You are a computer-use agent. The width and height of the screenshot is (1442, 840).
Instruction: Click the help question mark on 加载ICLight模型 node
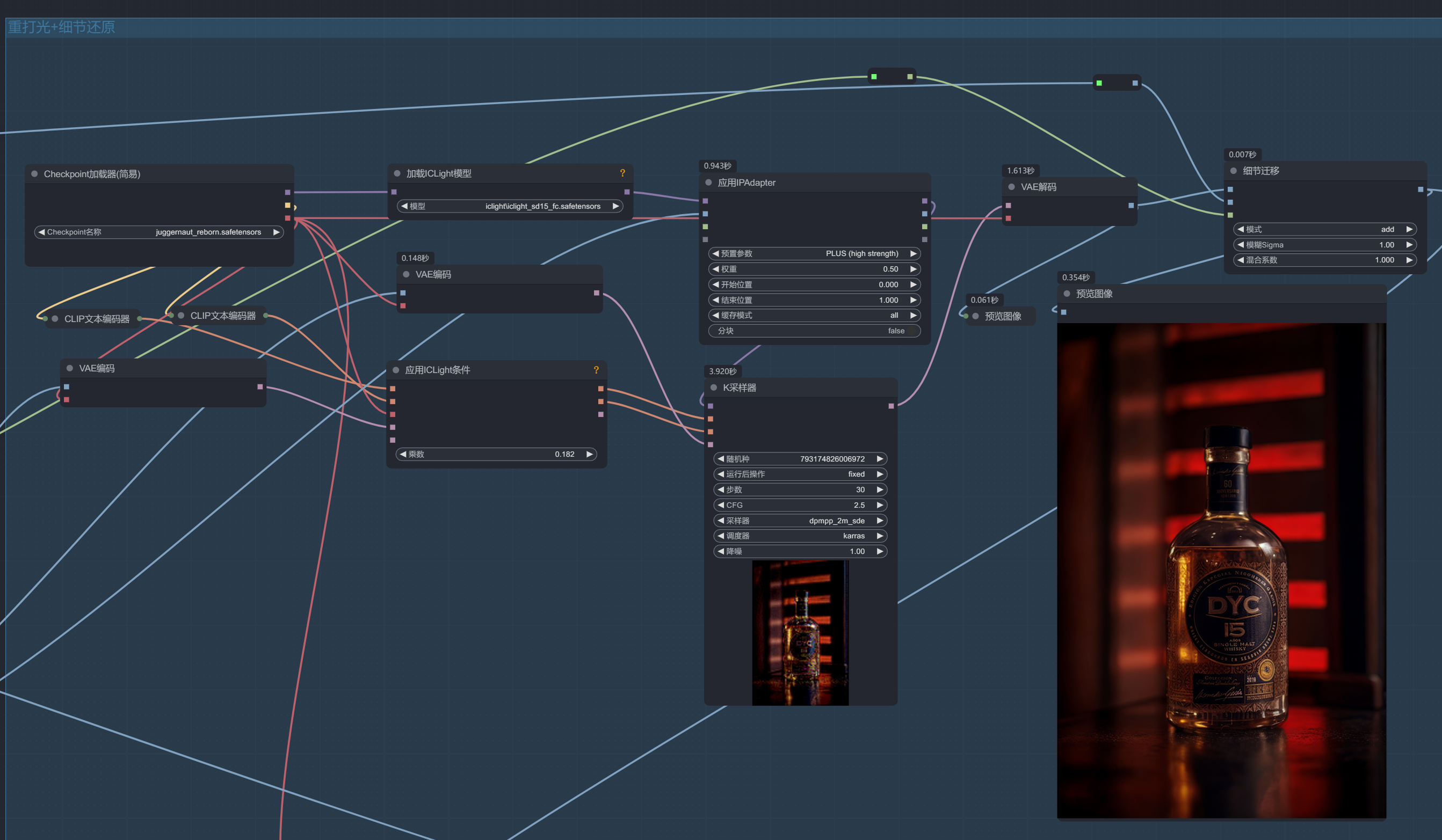point(622,173)
